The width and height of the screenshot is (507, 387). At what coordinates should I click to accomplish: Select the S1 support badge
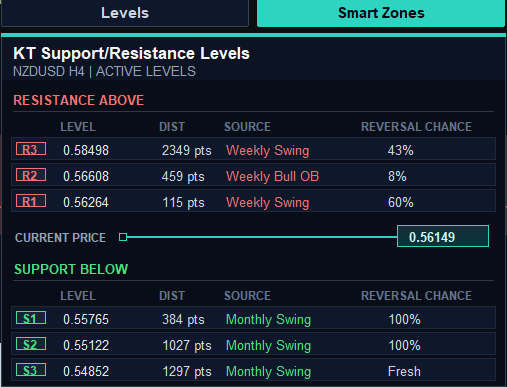[x=31, y=318]
